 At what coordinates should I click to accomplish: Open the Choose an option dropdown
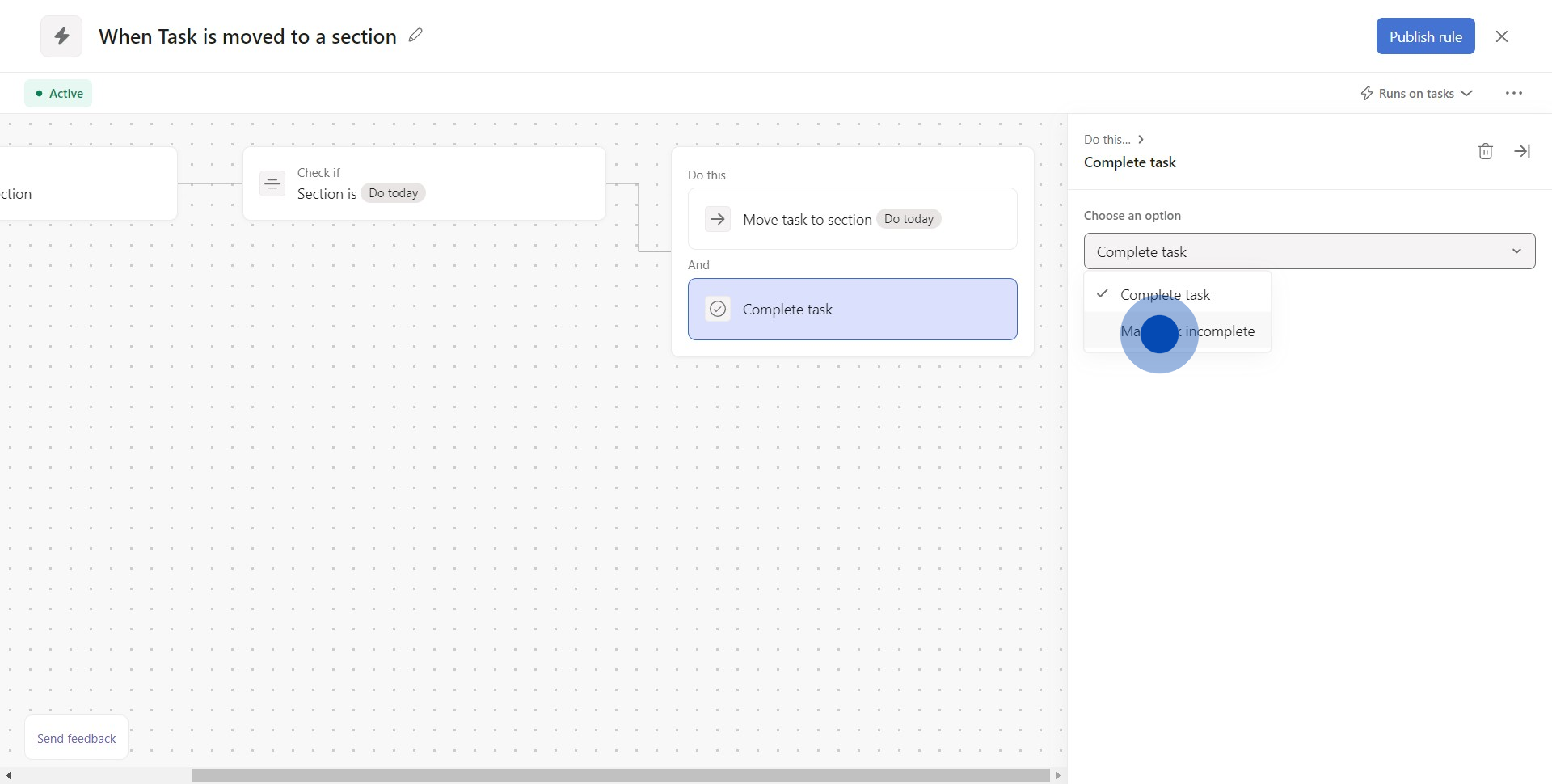tap(1309, 251)
